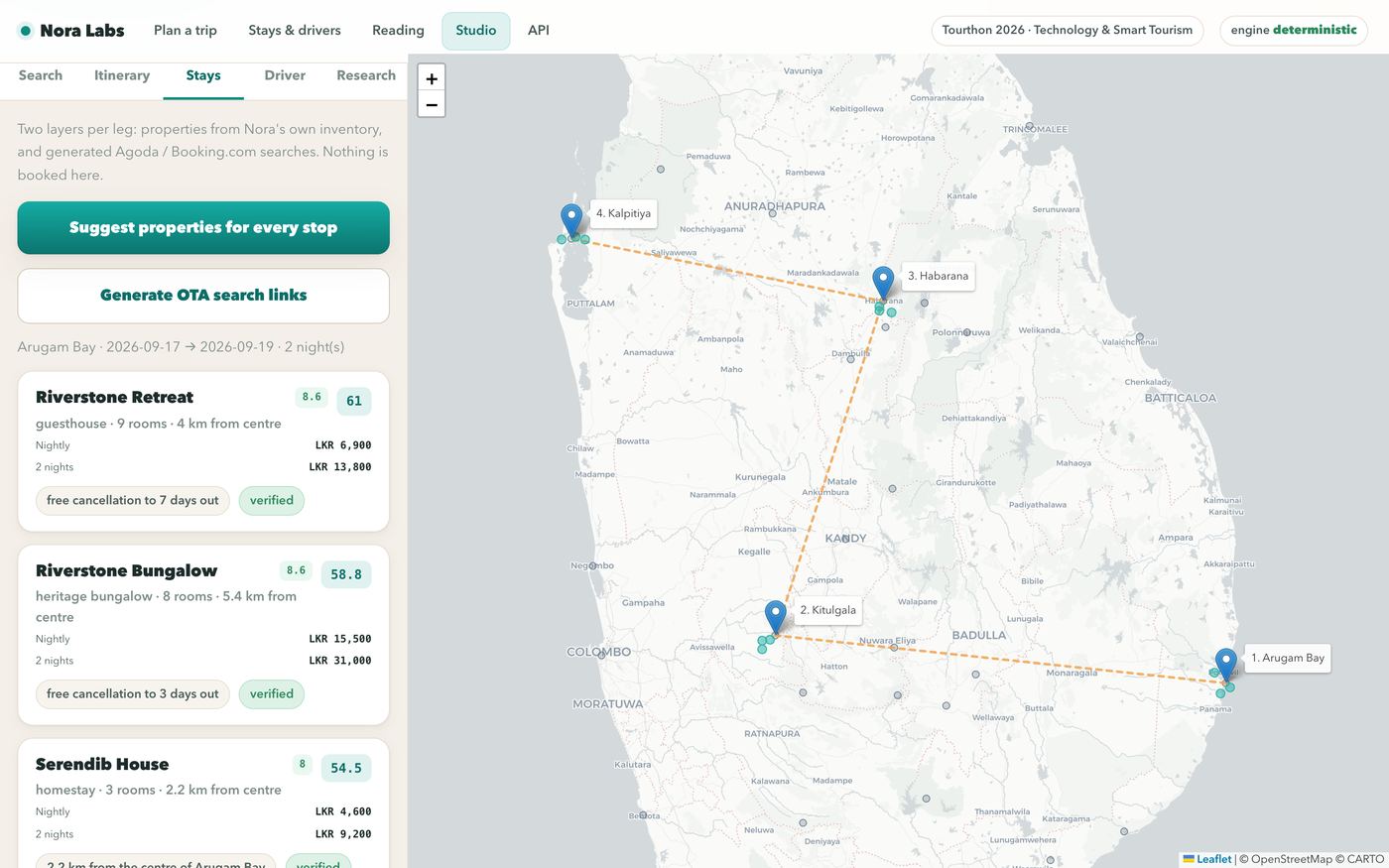
Task: Click free cancellation to 7 days out tag
Action: (x=133, y=501)
